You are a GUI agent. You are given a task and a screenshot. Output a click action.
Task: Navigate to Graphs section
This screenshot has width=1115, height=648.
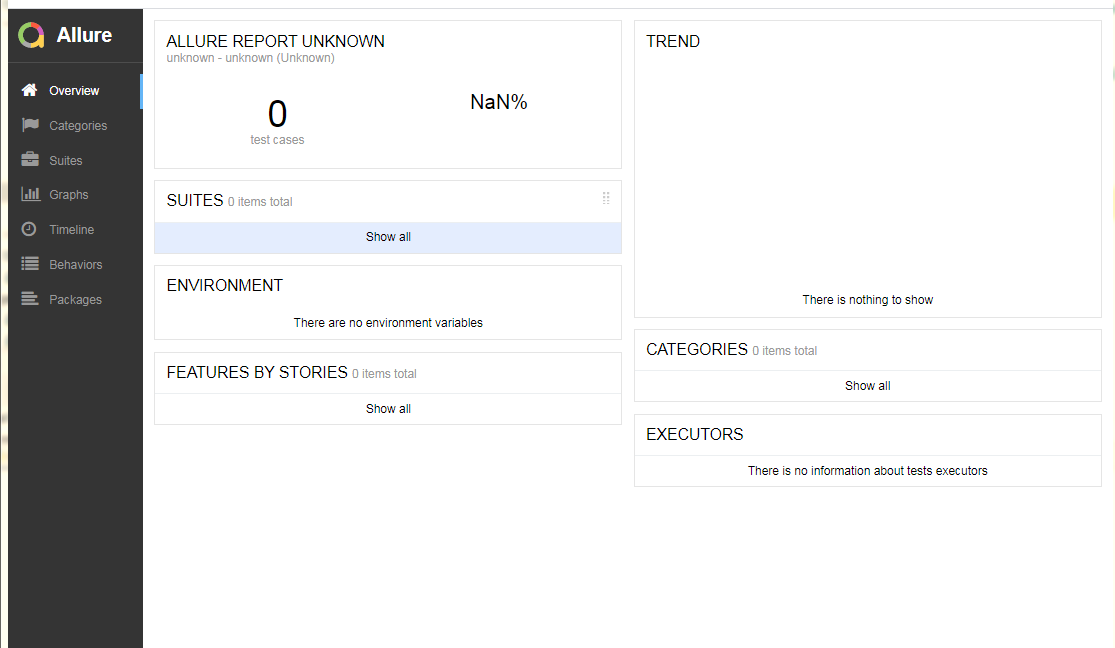[x=75, y=195]
